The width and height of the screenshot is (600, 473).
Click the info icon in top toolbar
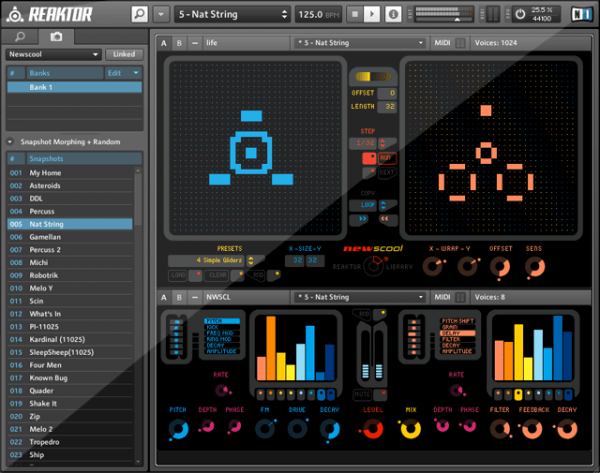click(x=393, y=15)
